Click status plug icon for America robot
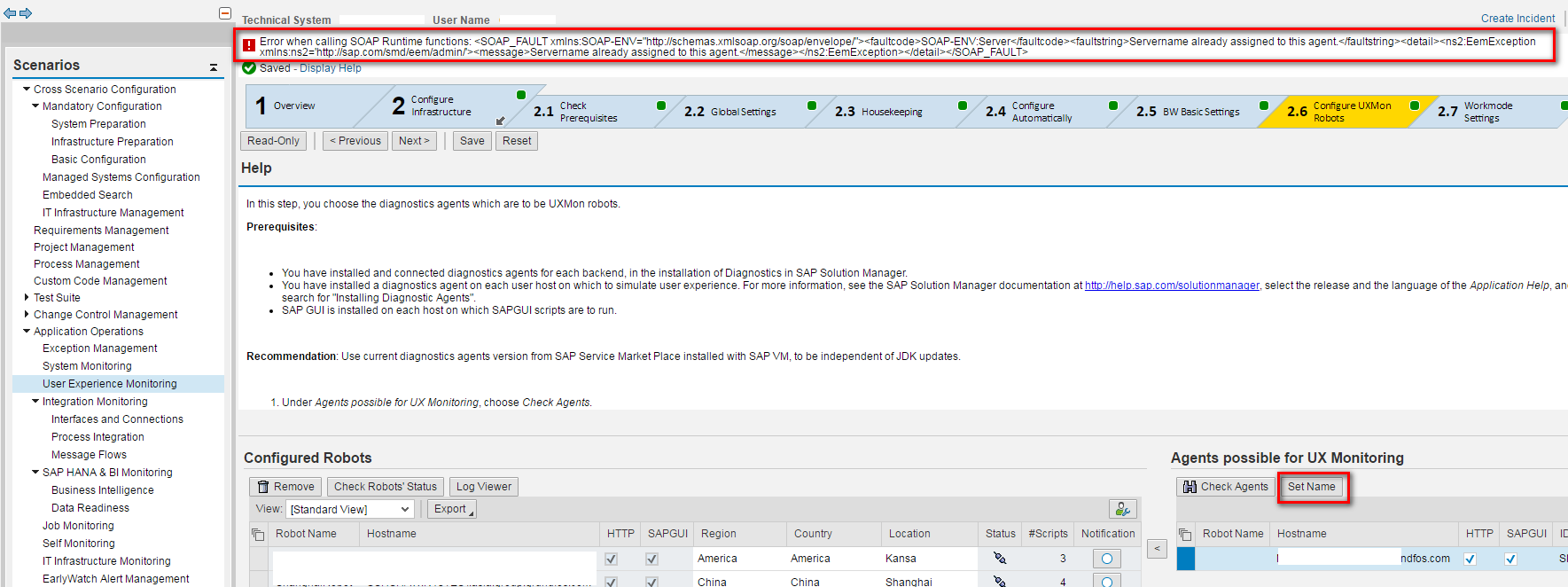The image size is (1568, 587). [x=1000, y=559]
